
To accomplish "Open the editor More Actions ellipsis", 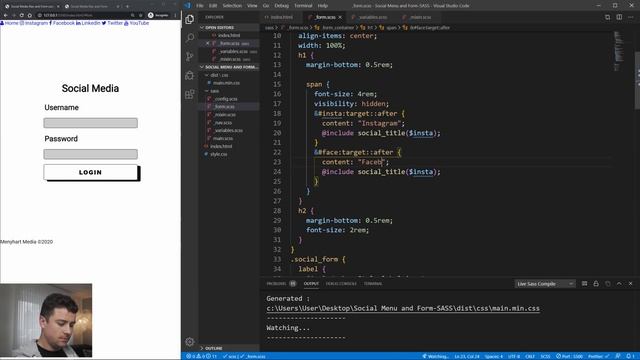I will [631, 17].
